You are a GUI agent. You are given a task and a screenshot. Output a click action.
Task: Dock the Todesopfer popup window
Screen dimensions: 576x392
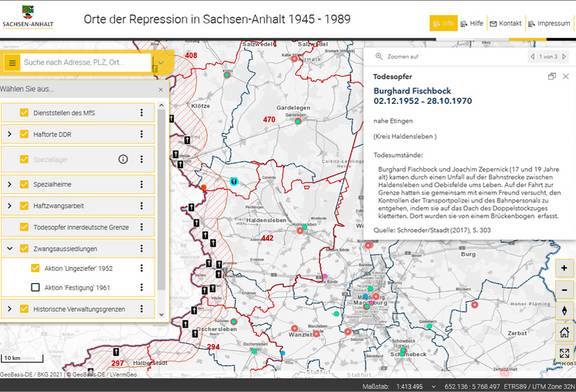tap(551, 76)
